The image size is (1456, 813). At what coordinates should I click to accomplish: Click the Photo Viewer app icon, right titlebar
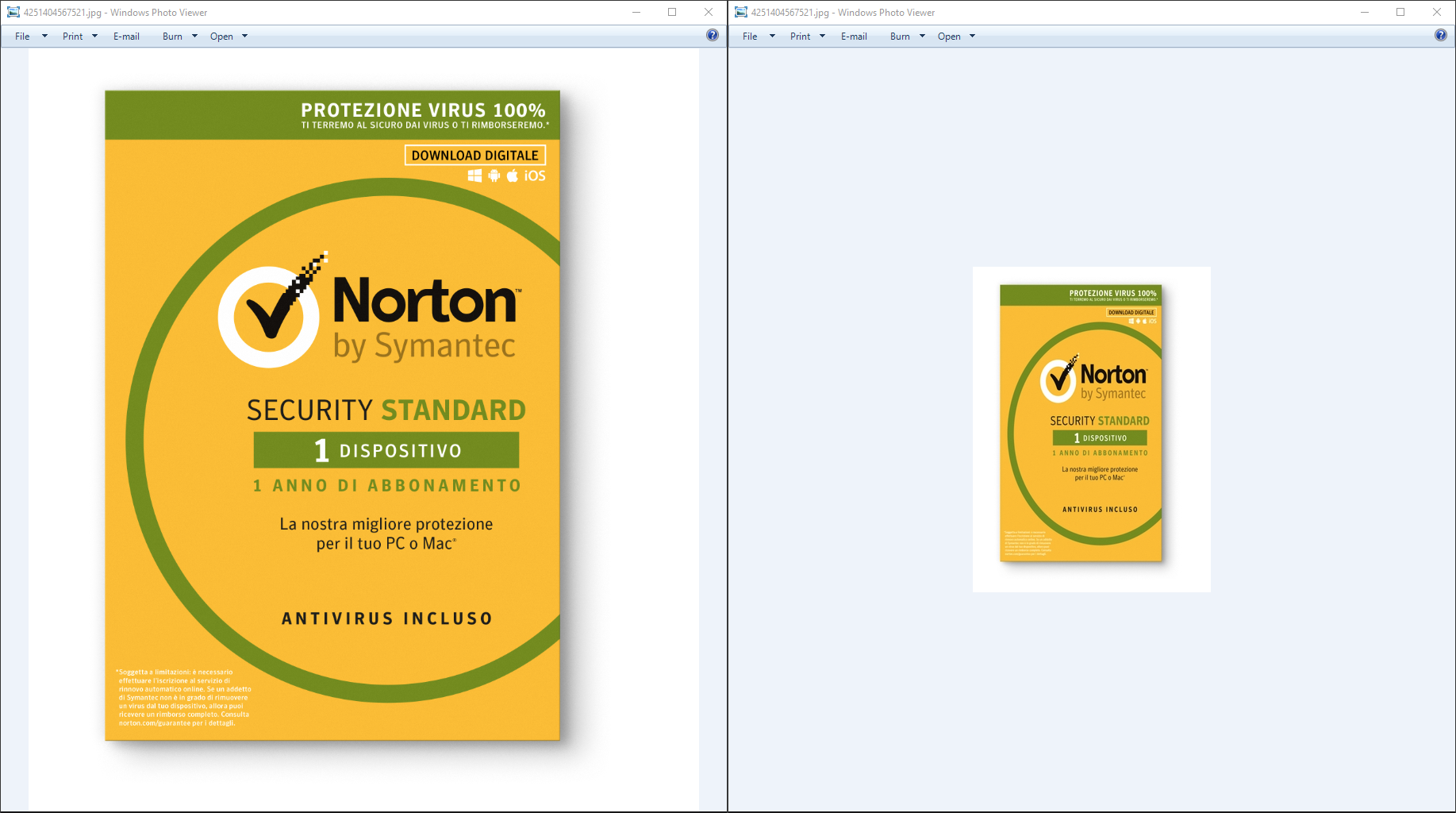click(x=741, y=12)
